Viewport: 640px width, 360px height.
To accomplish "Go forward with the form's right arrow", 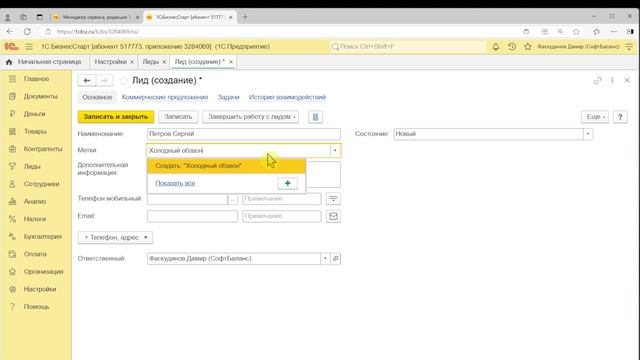I will [104, 80].
